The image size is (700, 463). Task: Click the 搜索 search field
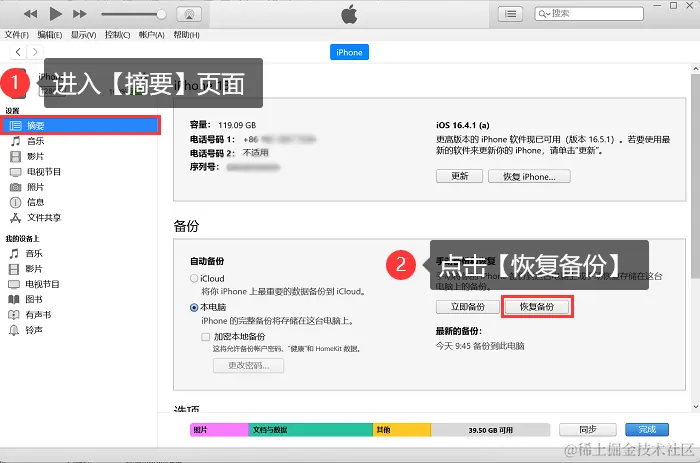pos(589,13)
